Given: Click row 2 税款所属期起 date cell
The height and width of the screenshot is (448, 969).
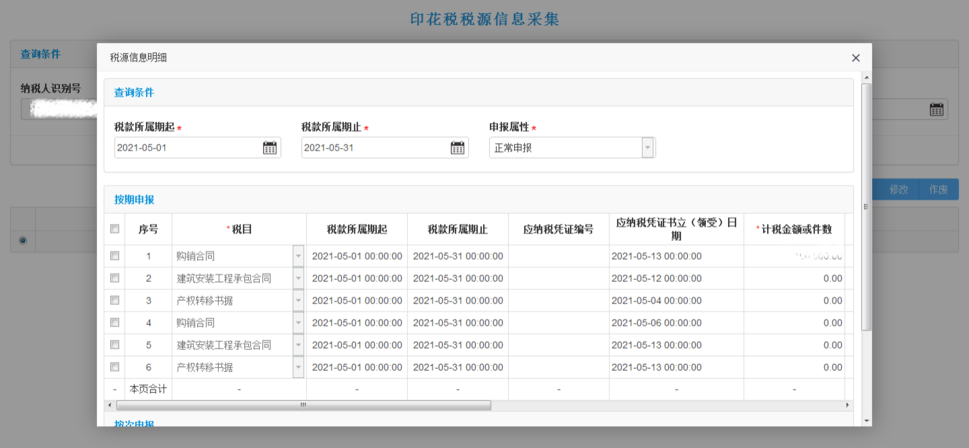Looking at the screenshot, I should pos(357,279).
